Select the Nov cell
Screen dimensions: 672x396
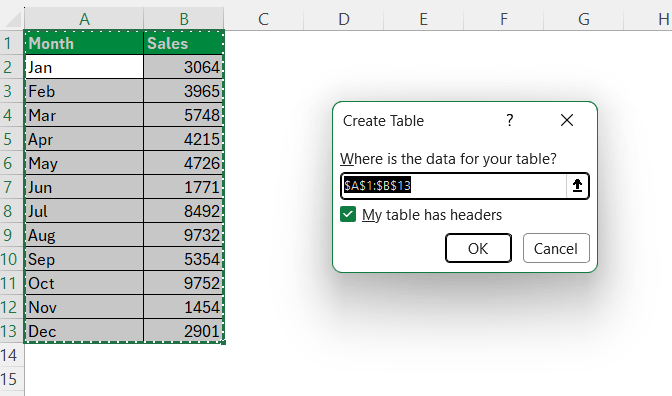tap(84, 307)
